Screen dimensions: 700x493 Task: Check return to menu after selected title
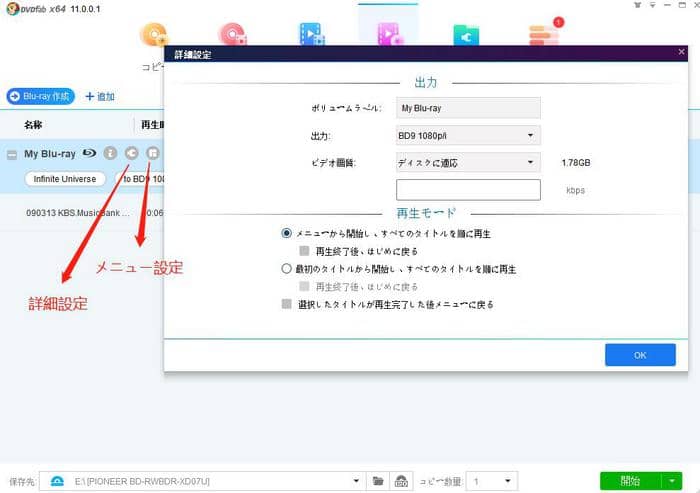pos(288,304)
